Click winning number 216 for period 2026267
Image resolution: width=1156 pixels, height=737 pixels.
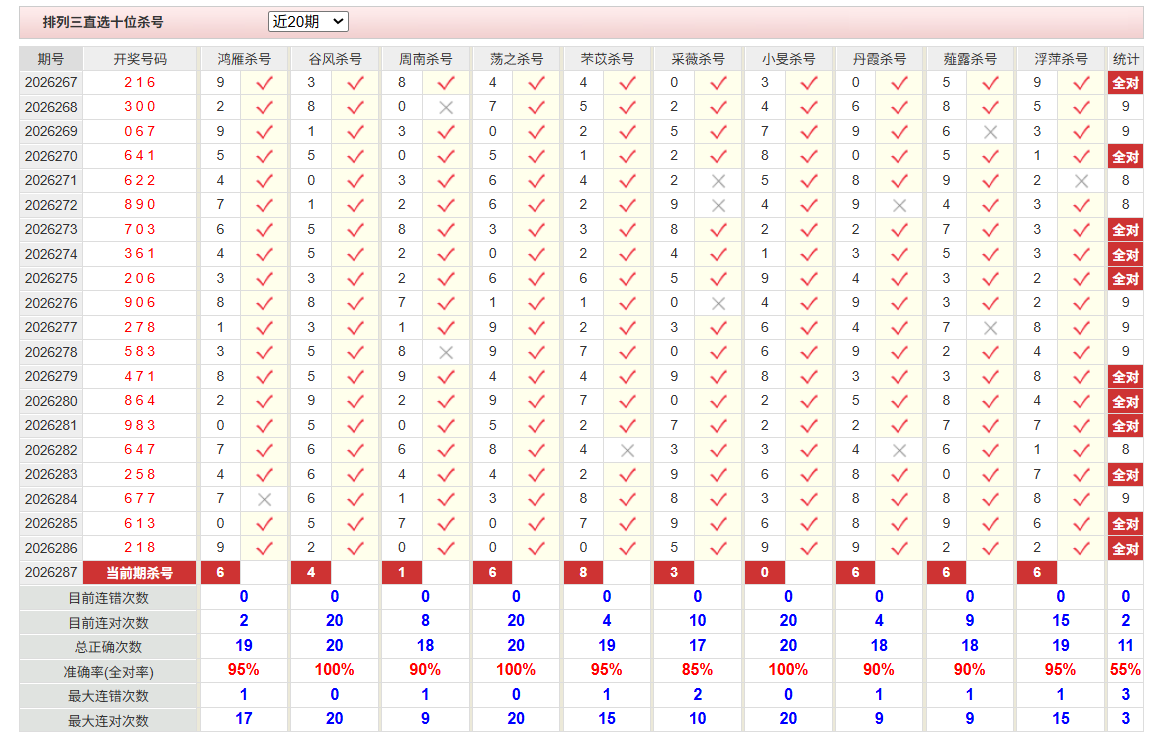[140, 83]
